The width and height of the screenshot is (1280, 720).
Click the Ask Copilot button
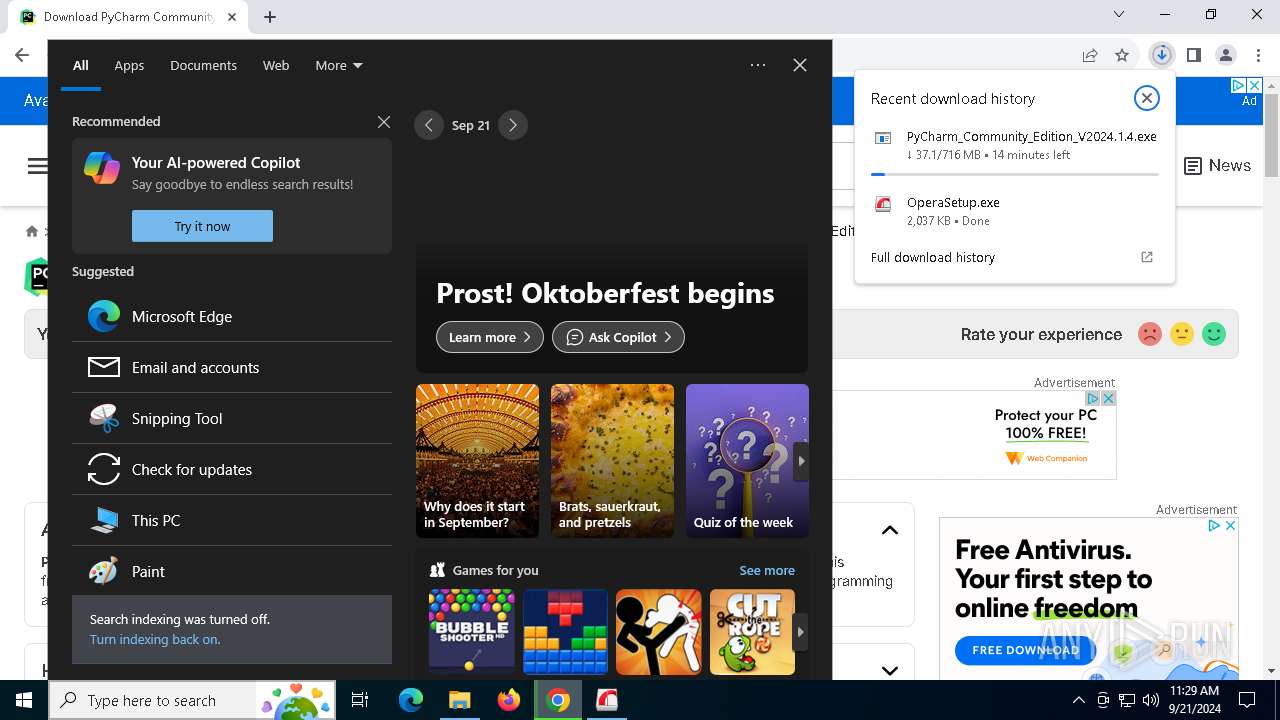click(x=618, y=337)
